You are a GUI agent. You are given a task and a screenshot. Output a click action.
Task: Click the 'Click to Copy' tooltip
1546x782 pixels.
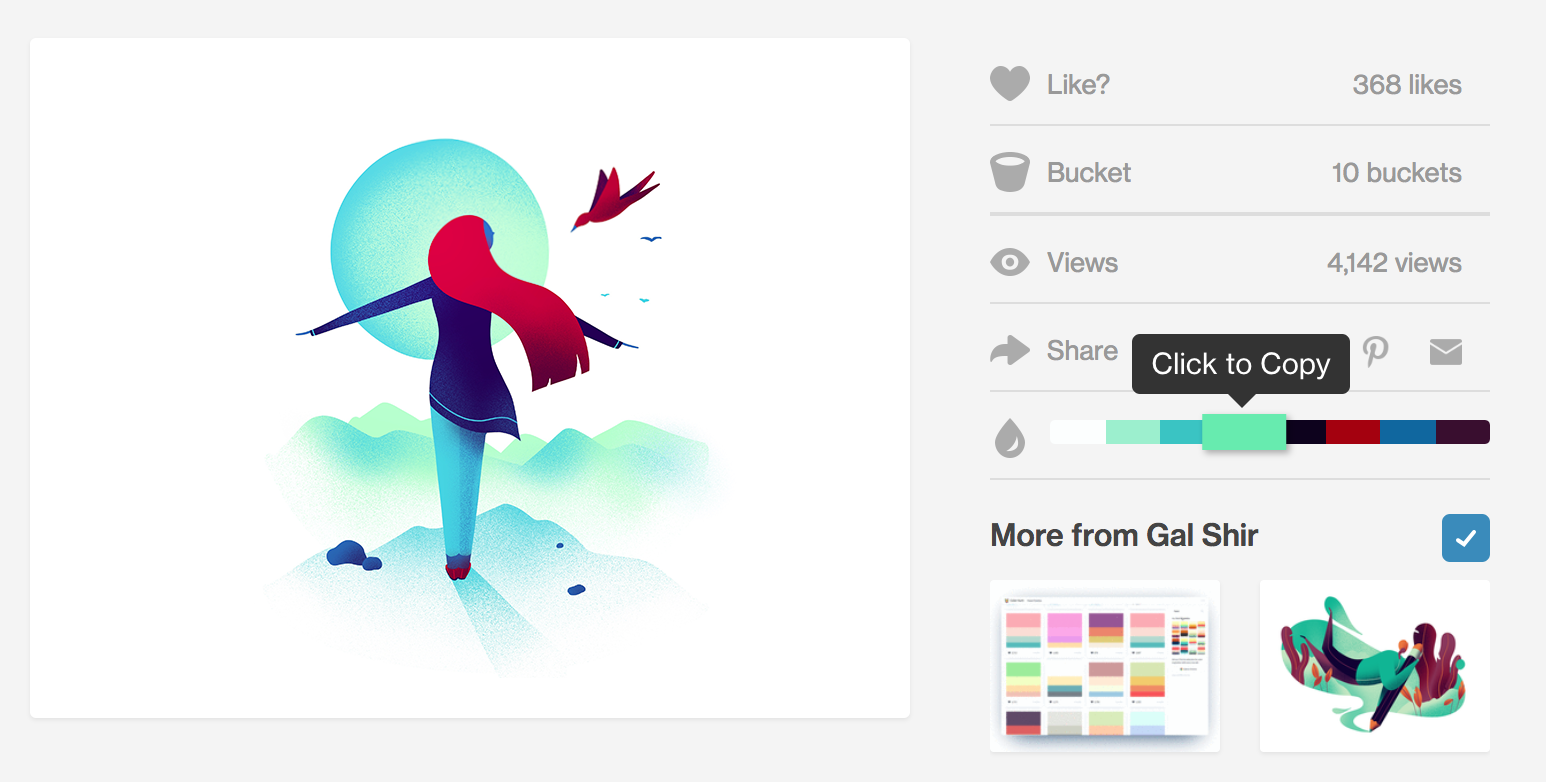1240,364
